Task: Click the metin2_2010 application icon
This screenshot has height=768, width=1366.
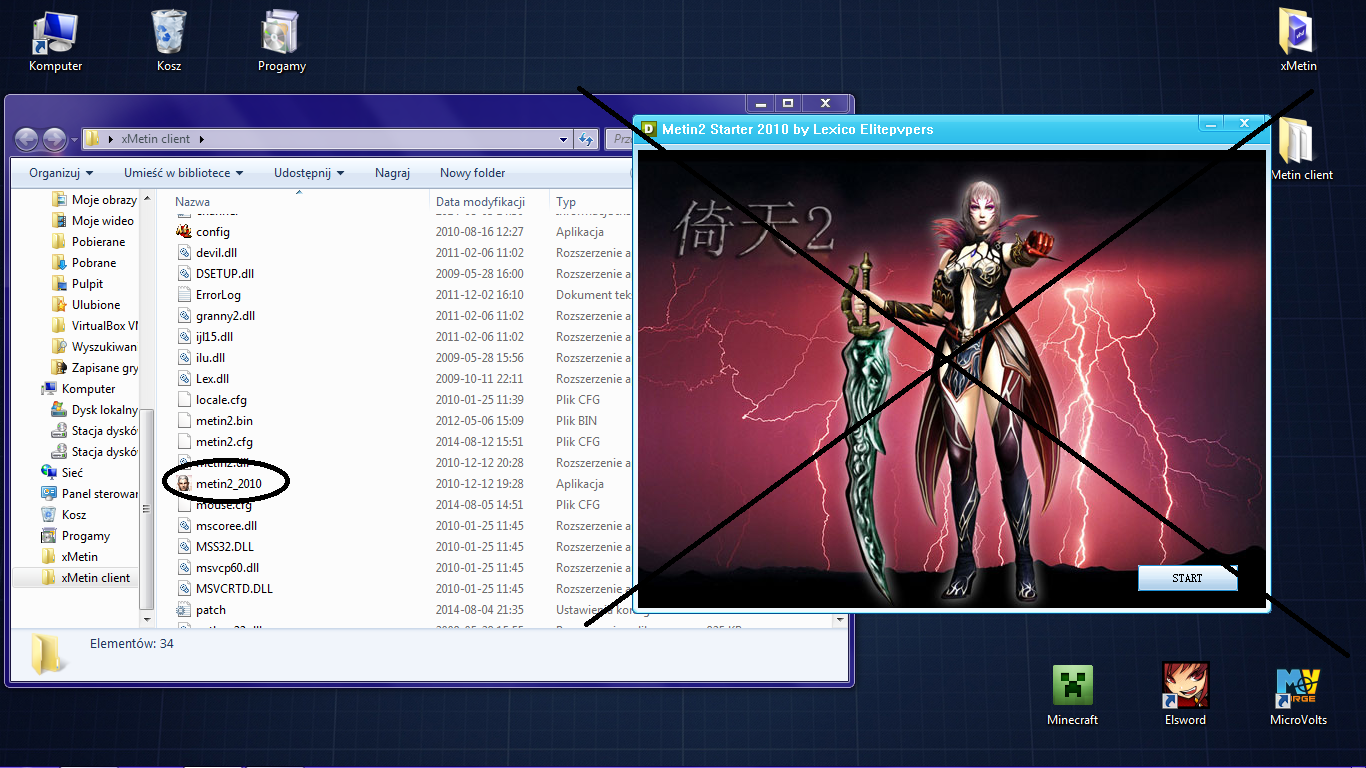Action: 183,484
